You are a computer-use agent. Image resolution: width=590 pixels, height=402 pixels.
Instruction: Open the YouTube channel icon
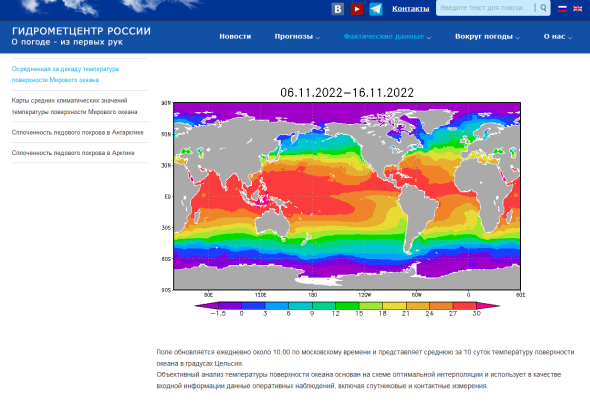[357, 9]
